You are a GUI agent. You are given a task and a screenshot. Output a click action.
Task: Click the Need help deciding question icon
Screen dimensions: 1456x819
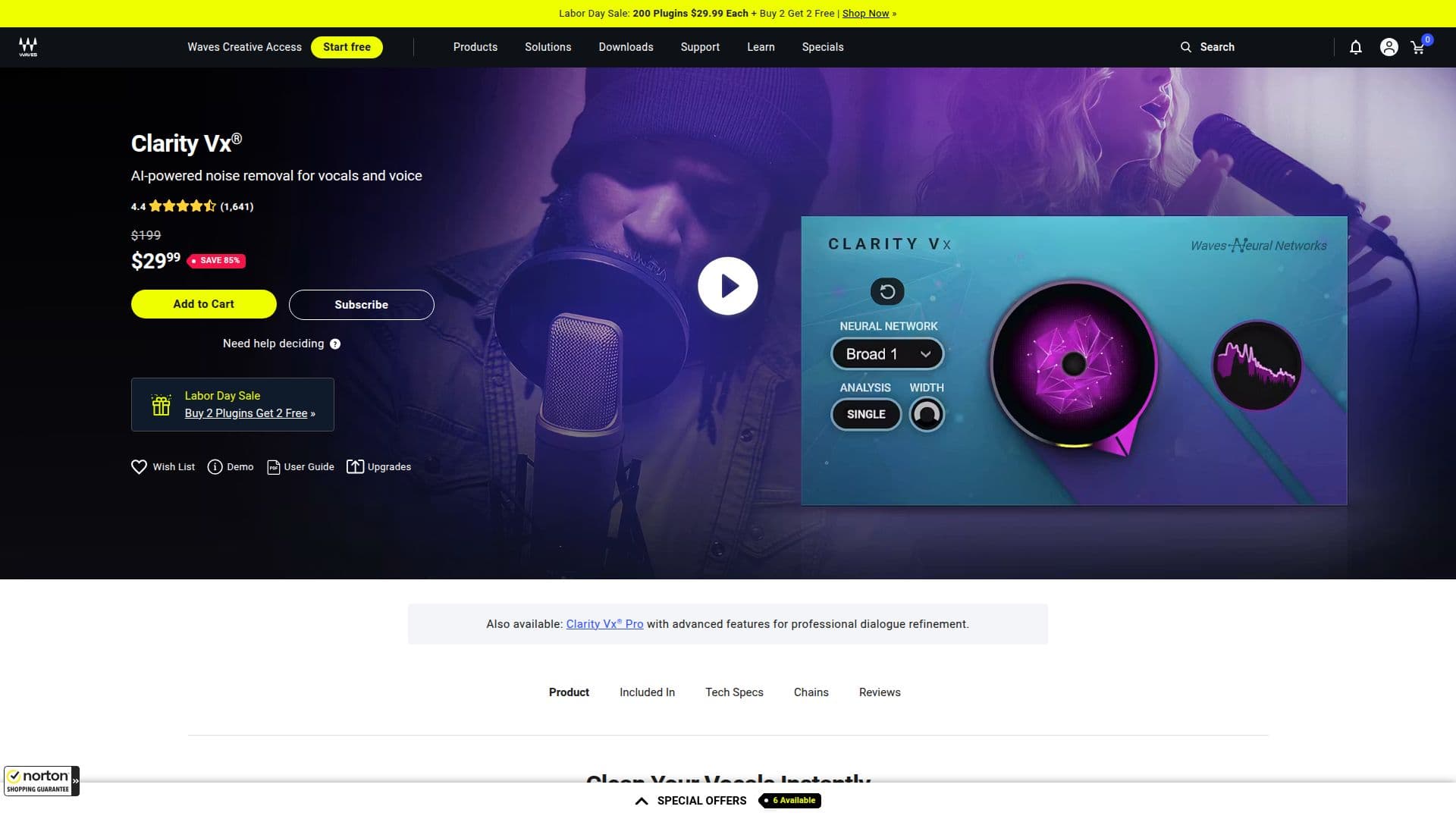coord(335,344)
